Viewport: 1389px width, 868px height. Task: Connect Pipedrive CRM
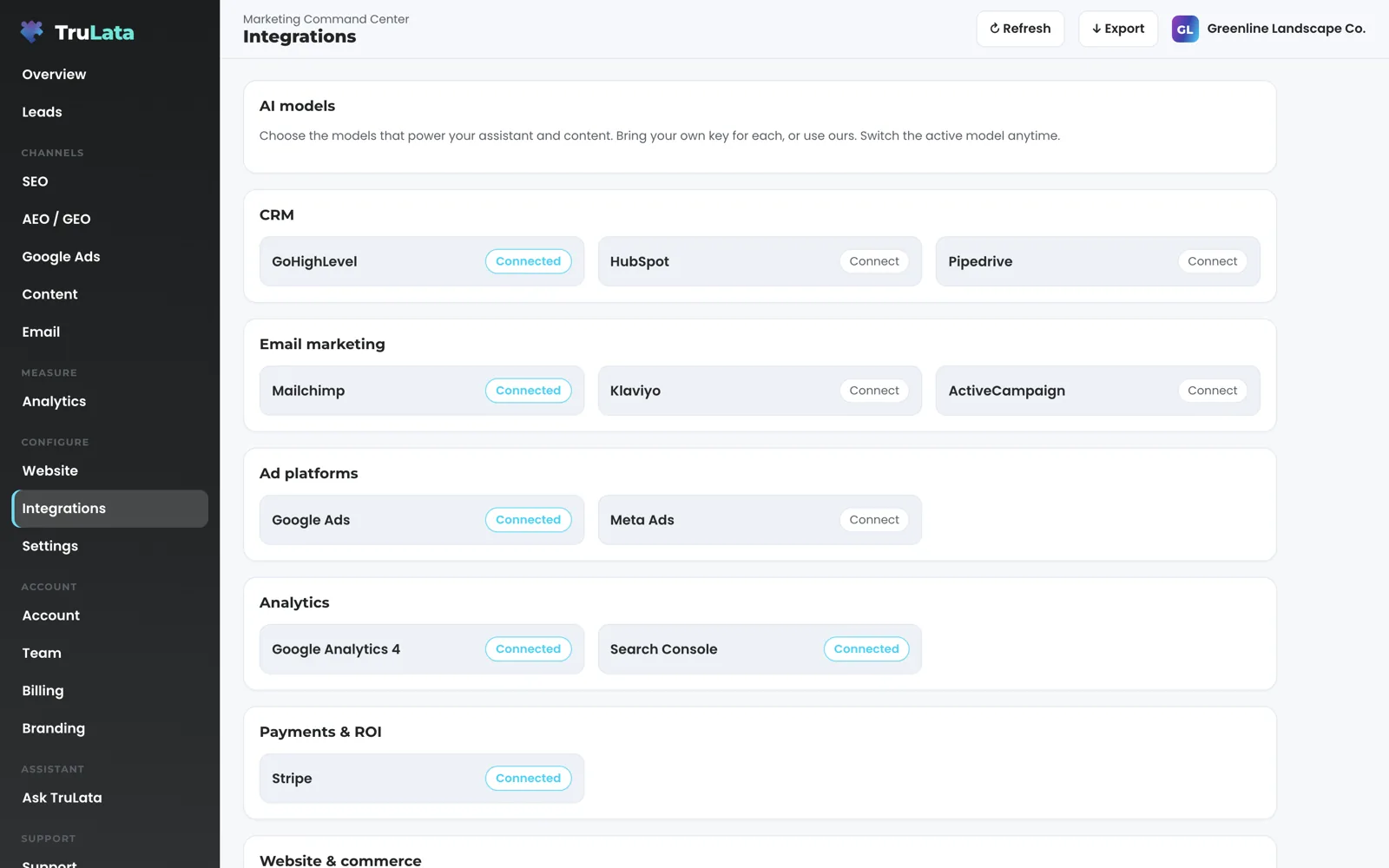(x=1212, y=261)
